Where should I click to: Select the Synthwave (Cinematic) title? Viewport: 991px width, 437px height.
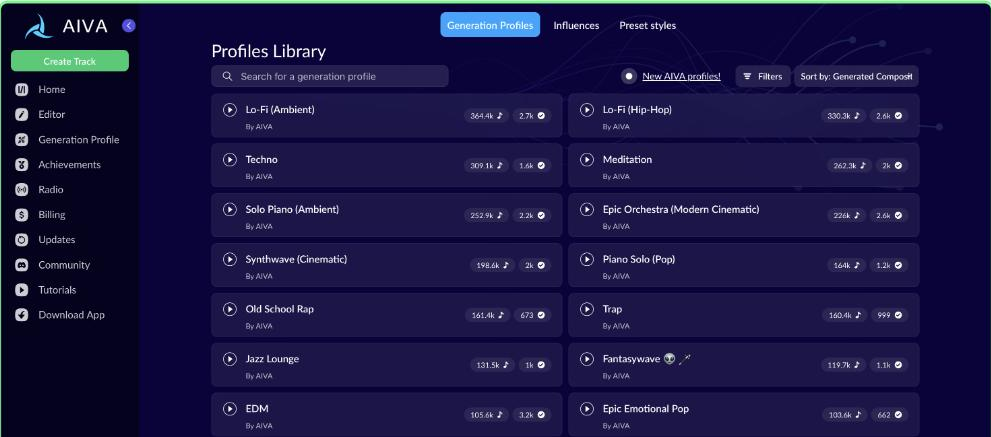tap(296, 259)
